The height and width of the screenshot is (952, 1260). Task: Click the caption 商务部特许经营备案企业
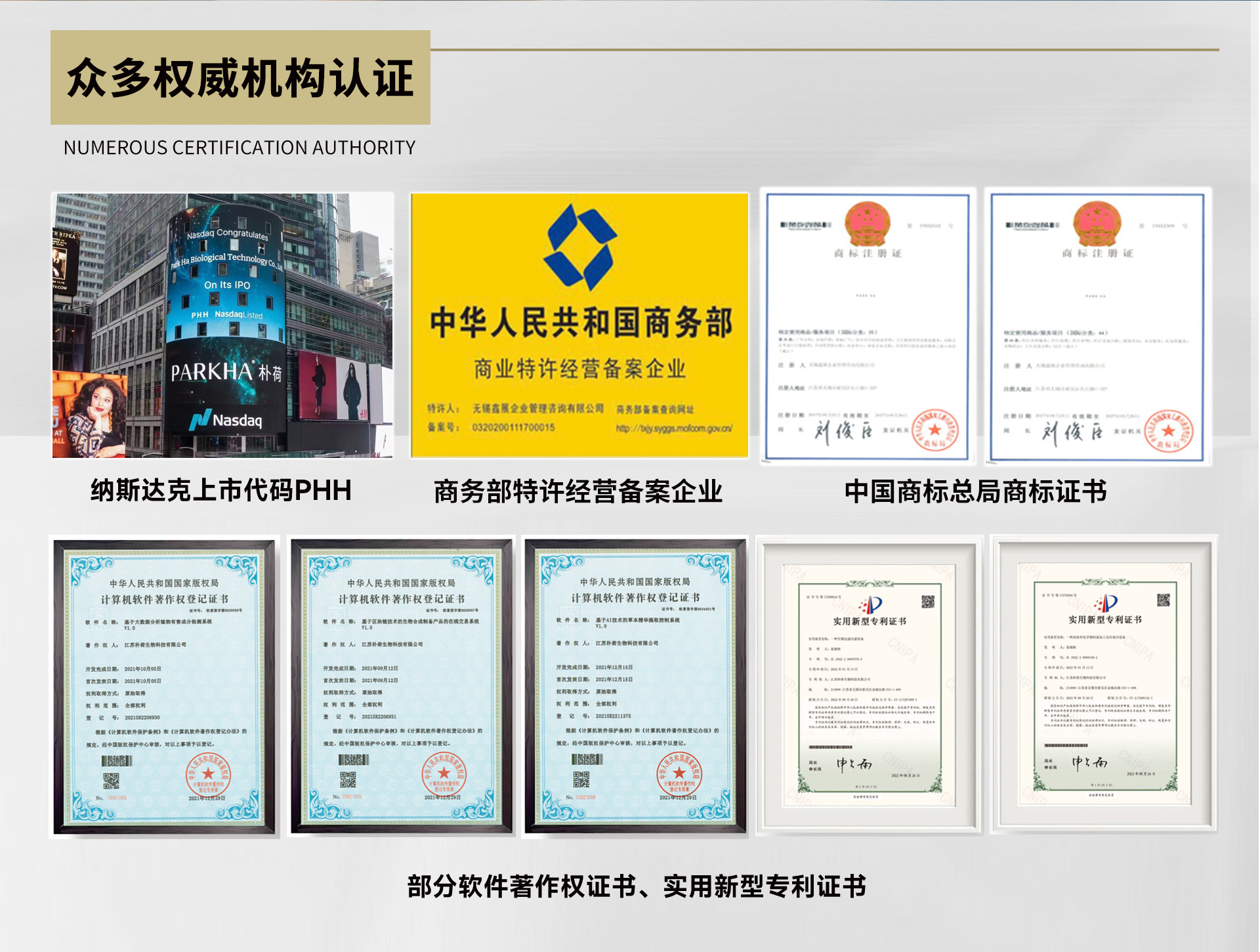pos(578,491)
